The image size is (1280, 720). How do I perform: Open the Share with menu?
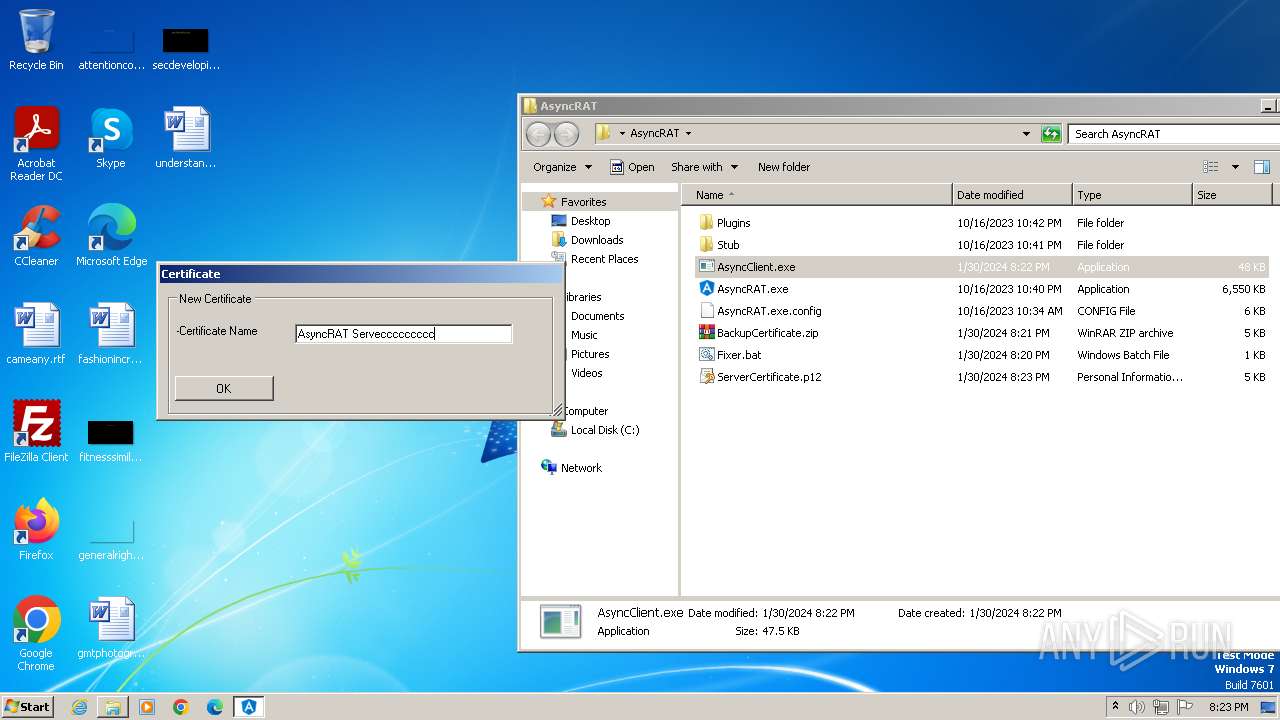[704, 167]
